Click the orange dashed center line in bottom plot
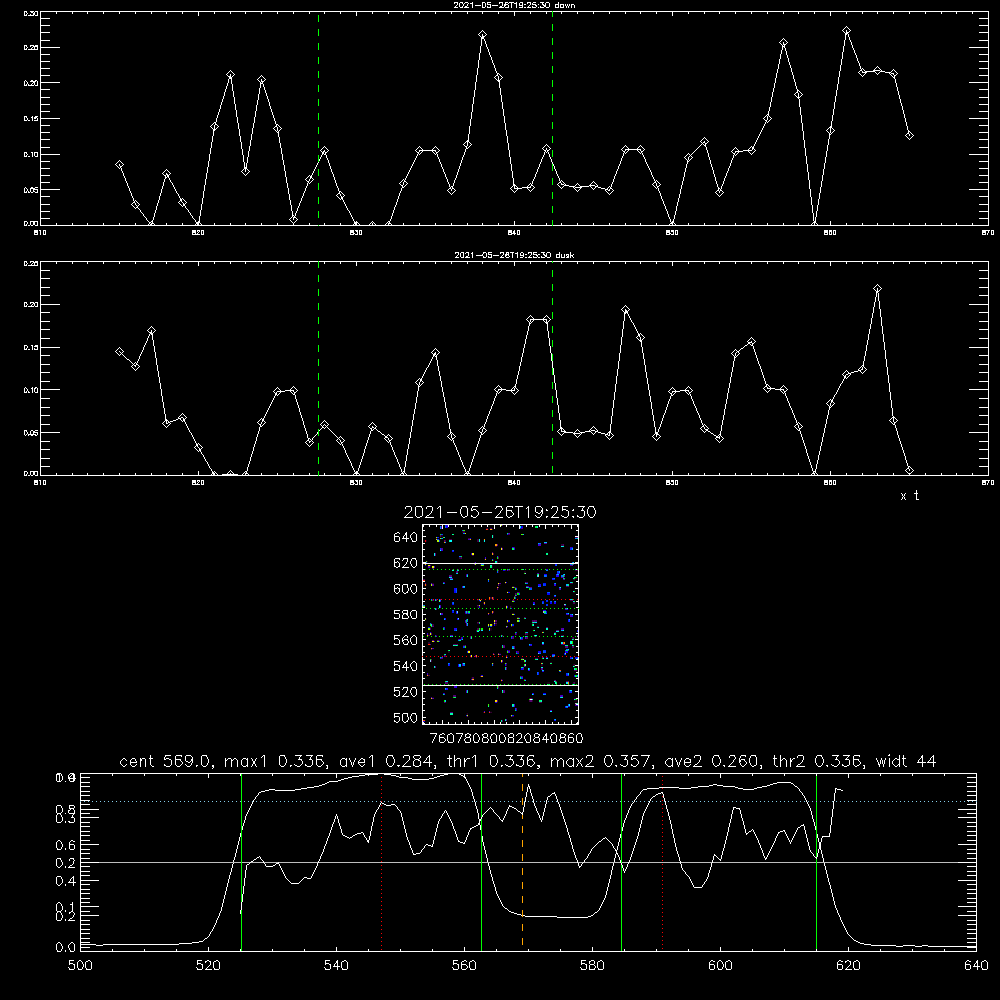This screenshot has width=1000, height=1000. (522, 861)
